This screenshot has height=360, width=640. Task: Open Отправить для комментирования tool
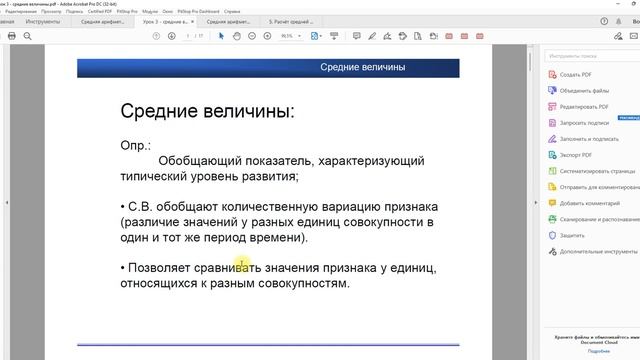pyautogui.click(x=593, y=187)
